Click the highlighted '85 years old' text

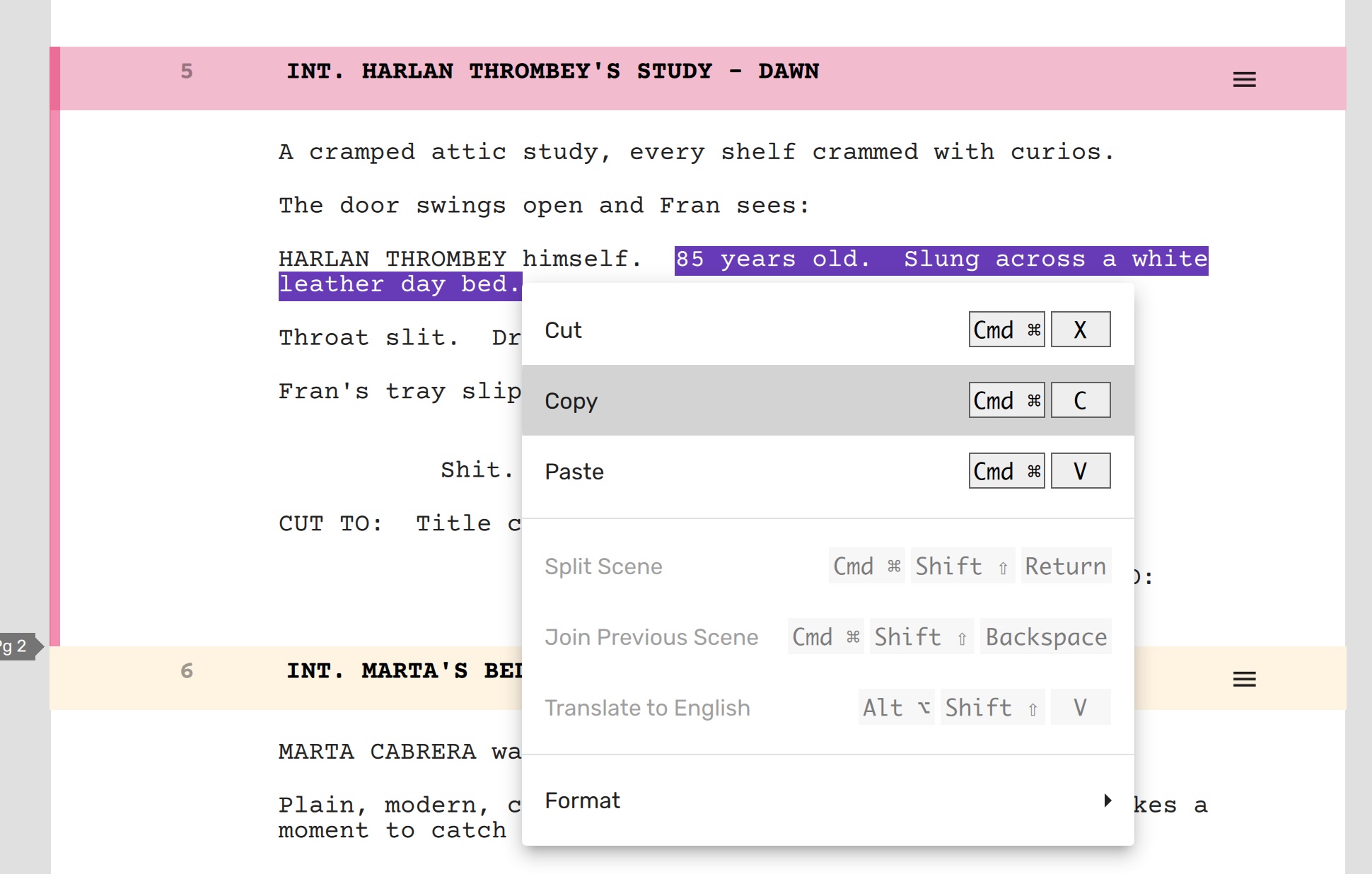[x=772, y=260]
